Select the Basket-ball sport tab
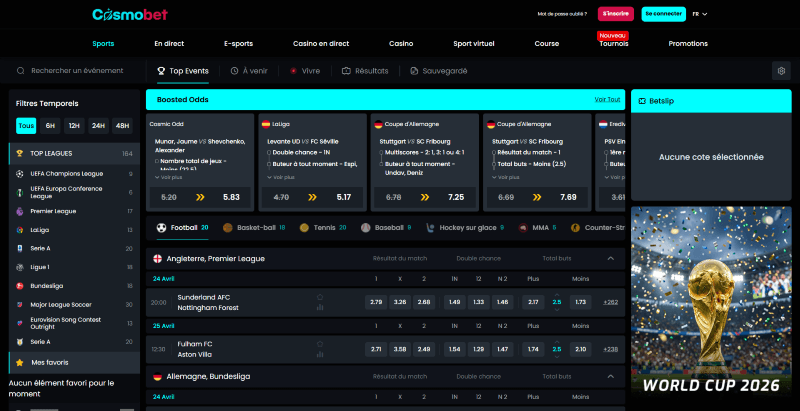Image resolution: width=800 pixels, height=411 pixels. 254,228
